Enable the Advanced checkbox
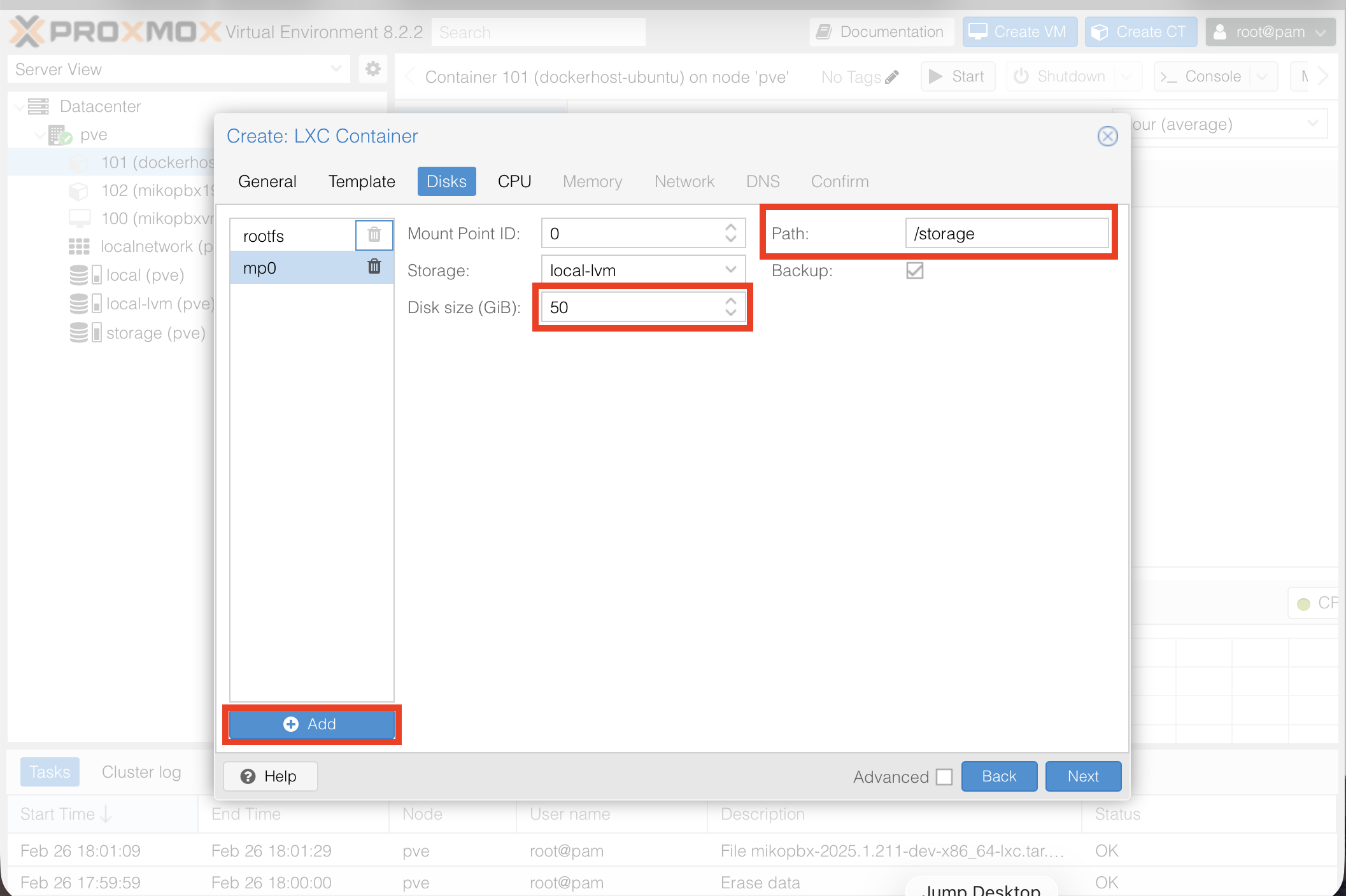This screenshot has height=896, width=1346. point(944,776)
